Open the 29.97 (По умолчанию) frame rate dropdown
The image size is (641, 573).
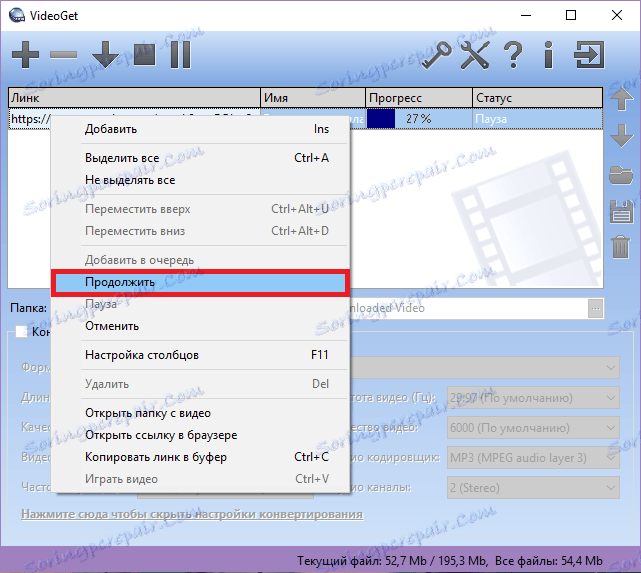533,398
